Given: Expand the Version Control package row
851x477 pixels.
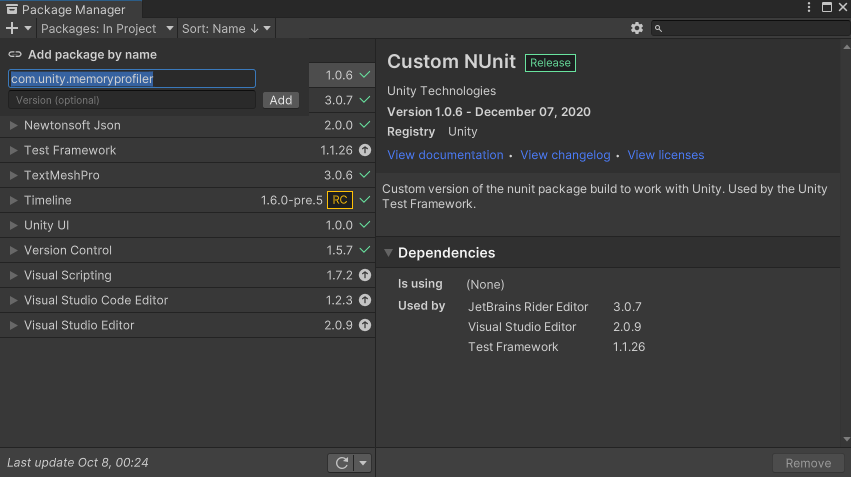Looking at the screenshot, I should (14, 250).
